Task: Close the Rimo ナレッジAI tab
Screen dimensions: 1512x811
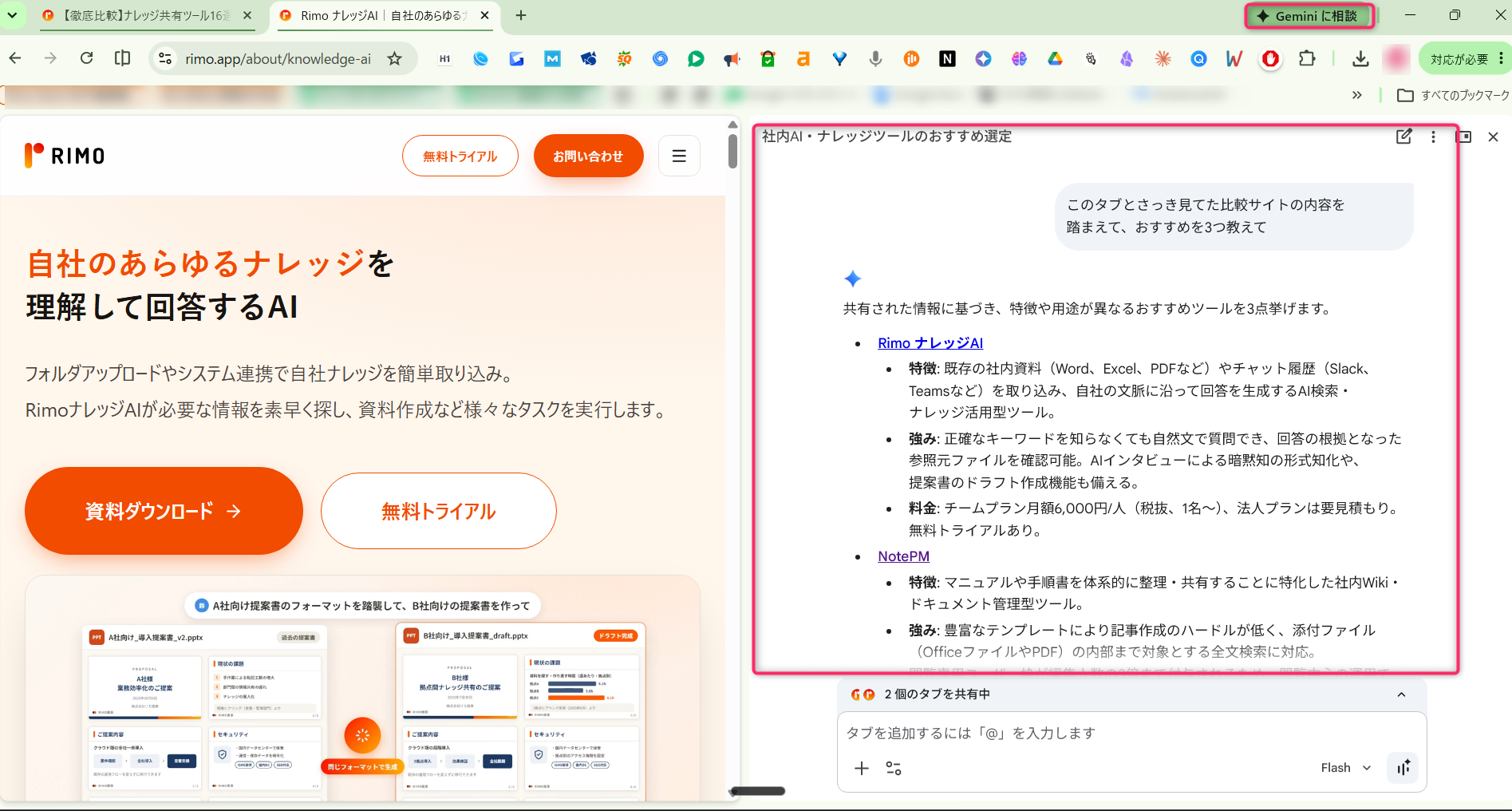Action: coord(485,15)
